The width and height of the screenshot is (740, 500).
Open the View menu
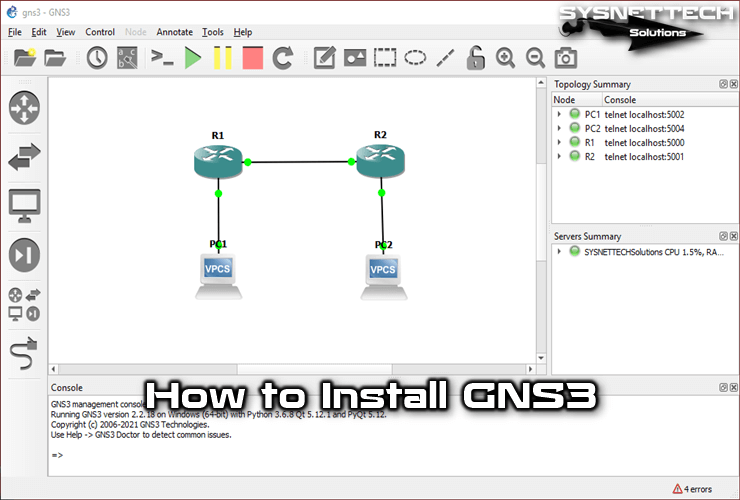pos(66,32)
